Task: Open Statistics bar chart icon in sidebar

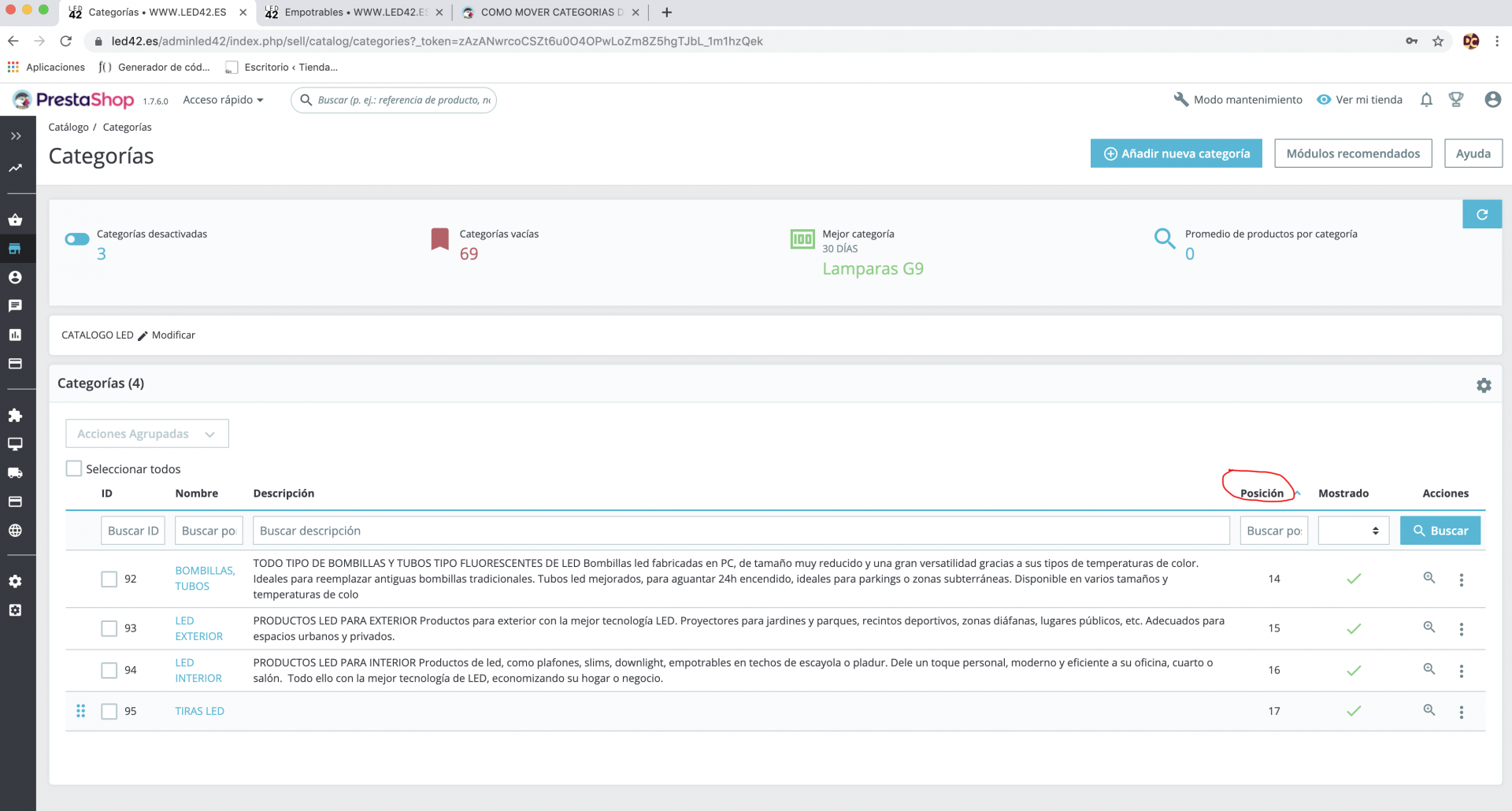Action: click(x=15, y=335)
